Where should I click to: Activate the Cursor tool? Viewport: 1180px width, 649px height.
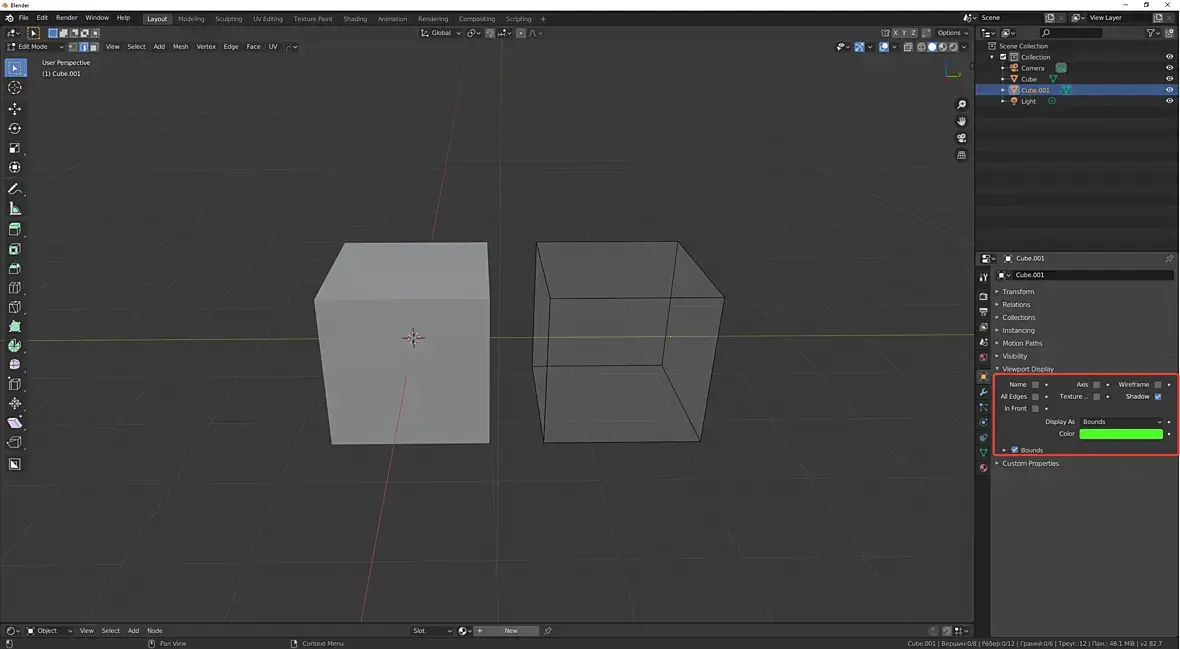click(x=14, y=88)
